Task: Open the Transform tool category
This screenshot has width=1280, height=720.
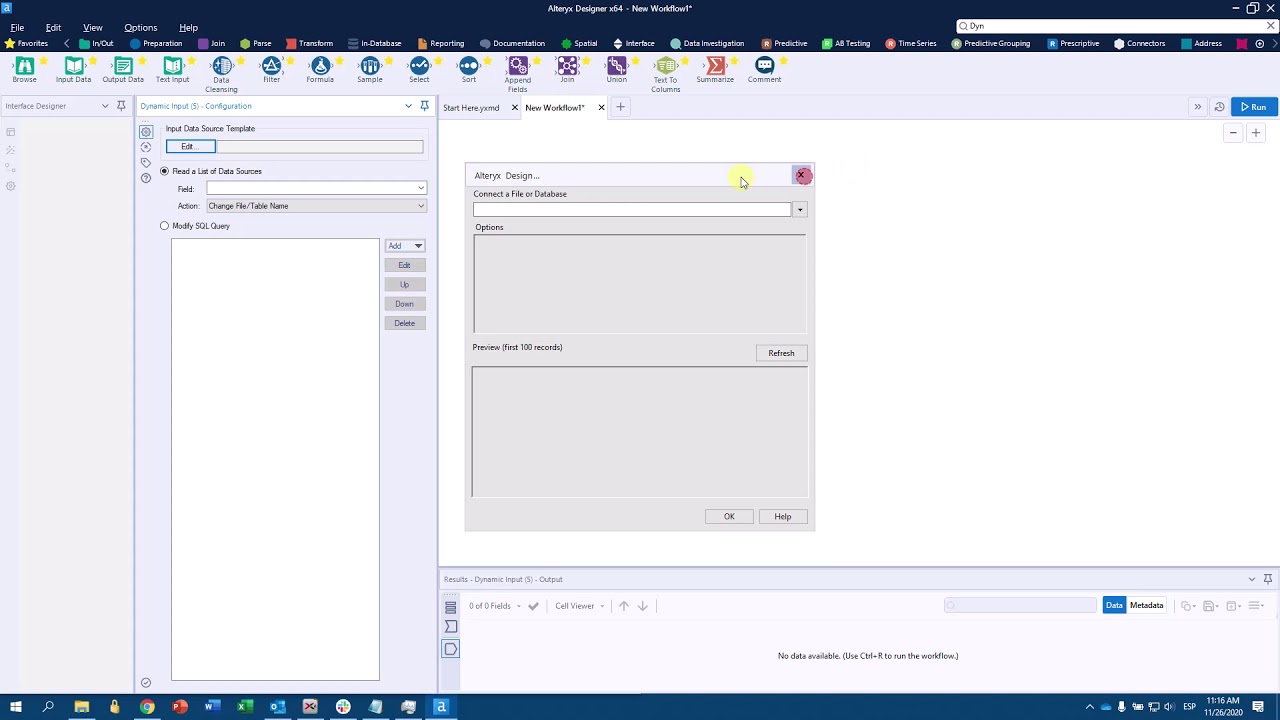Action: click(310, 43)
